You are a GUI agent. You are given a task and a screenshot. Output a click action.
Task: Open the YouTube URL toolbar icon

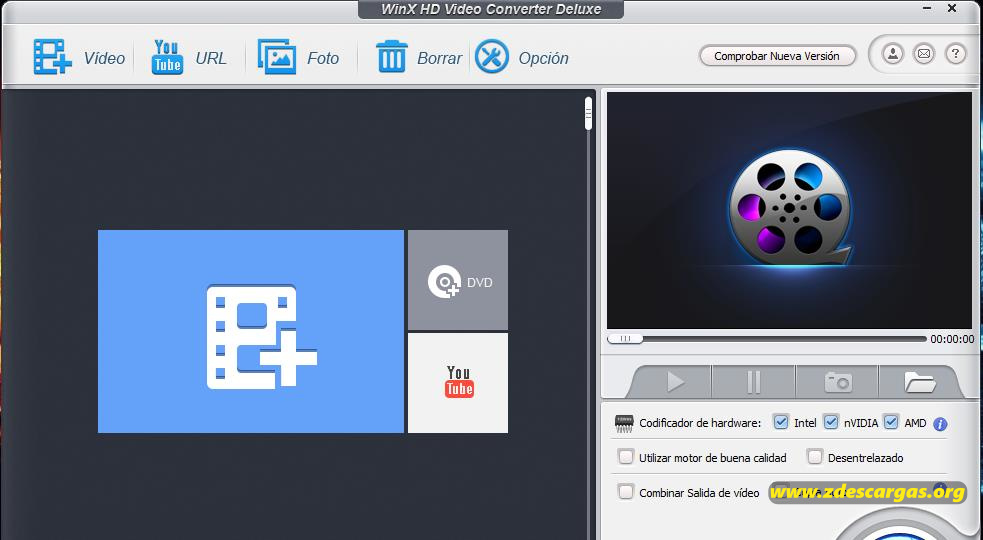[167, 57]
